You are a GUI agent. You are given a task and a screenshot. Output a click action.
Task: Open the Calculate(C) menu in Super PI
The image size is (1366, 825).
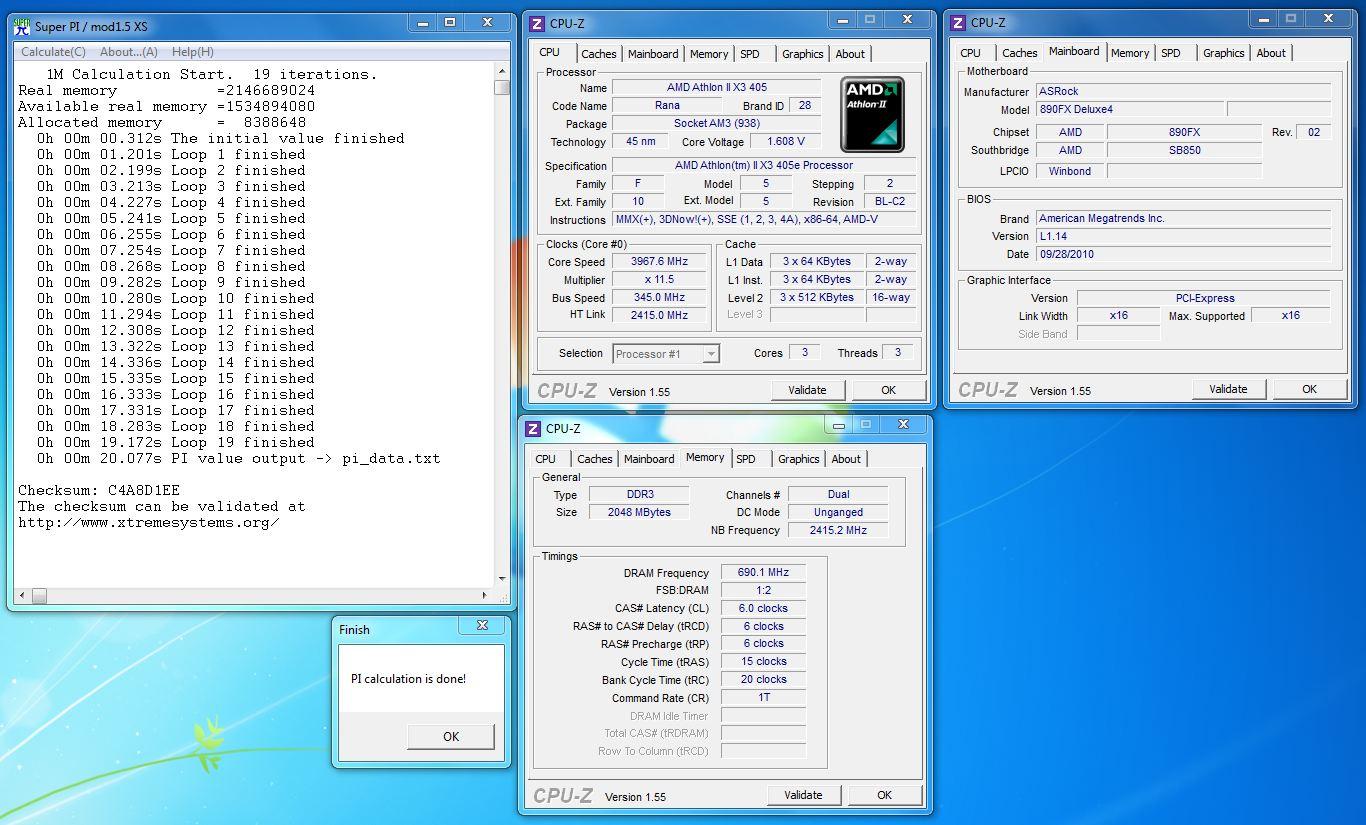coord(53,52)
